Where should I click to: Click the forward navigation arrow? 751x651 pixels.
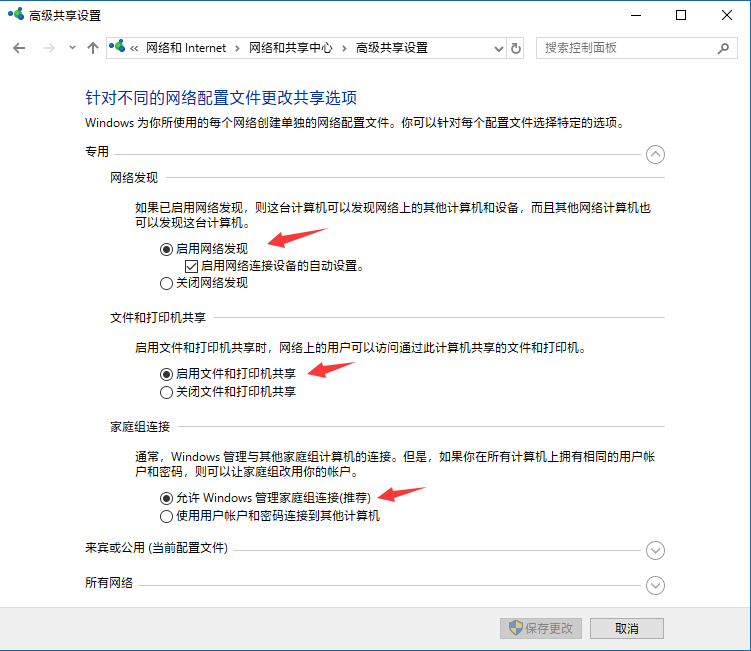click(46, 48)
